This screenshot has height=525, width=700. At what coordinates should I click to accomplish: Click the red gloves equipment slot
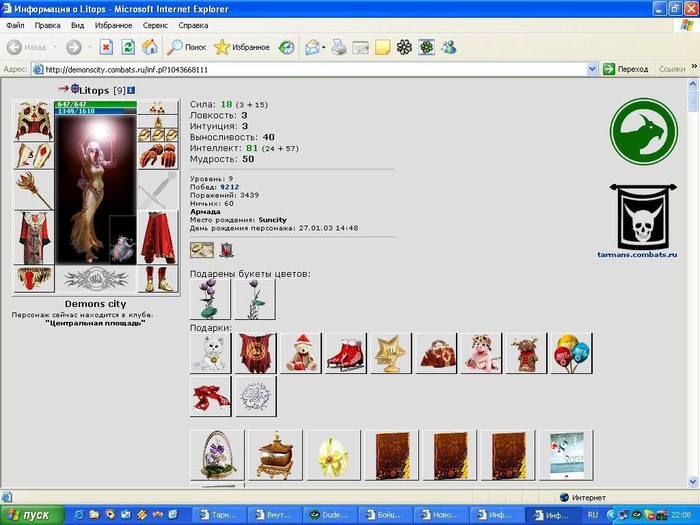[157, 155]
